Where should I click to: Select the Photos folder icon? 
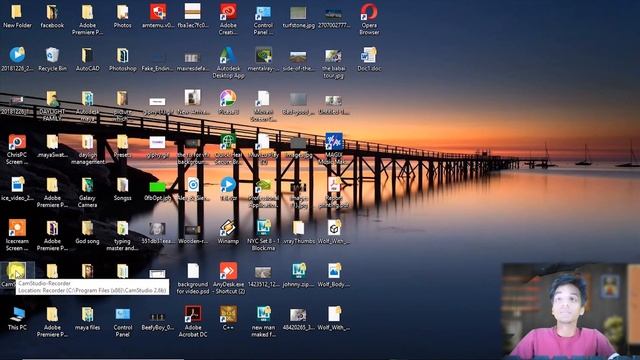pos(122,16)
